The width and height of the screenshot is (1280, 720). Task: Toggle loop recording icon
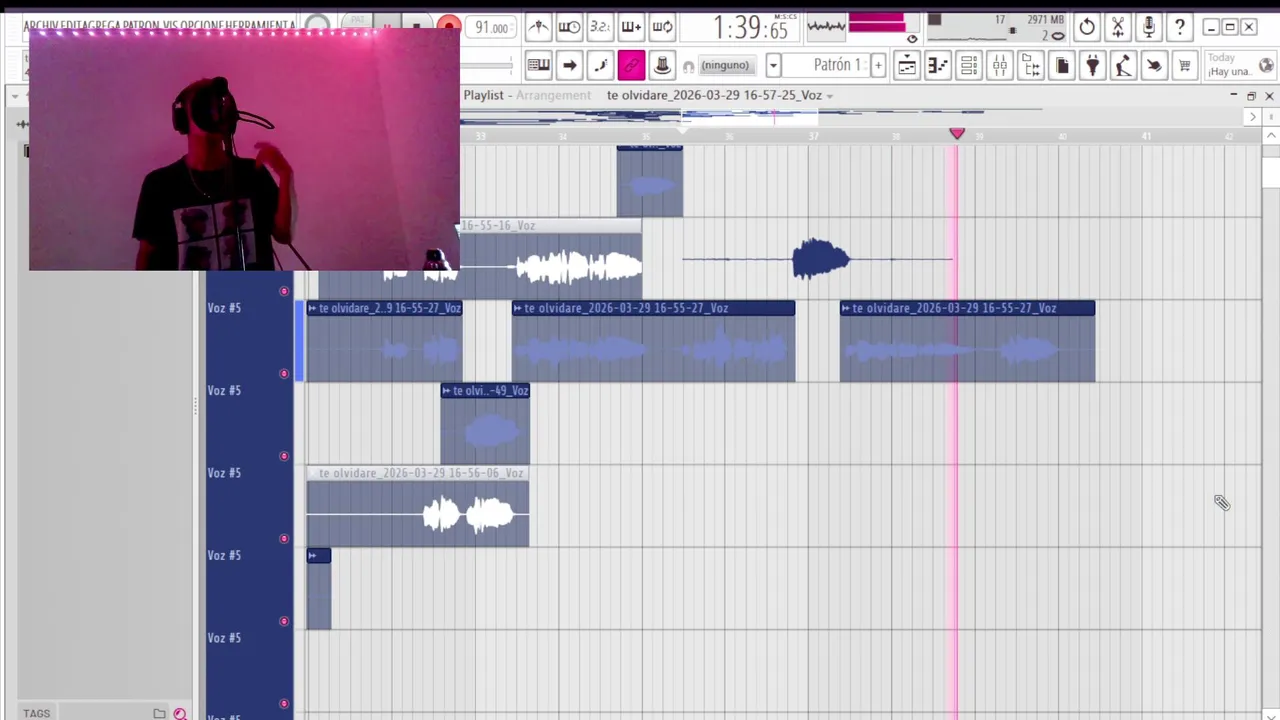coord(662,27)
